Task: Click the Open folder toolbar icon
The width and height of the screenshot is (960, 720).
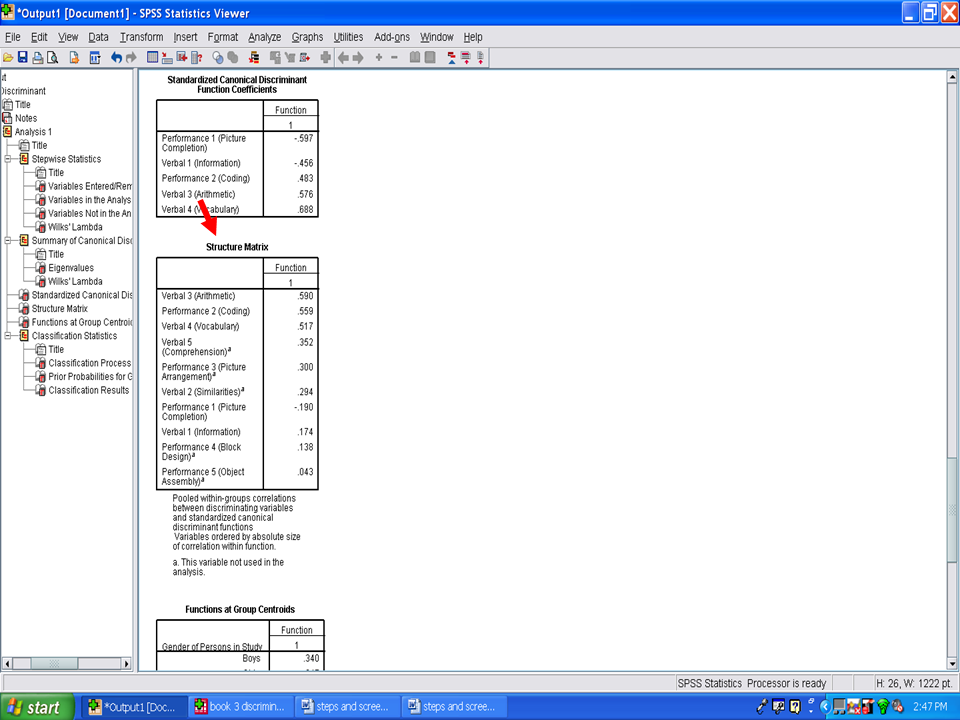Action: 8,58
